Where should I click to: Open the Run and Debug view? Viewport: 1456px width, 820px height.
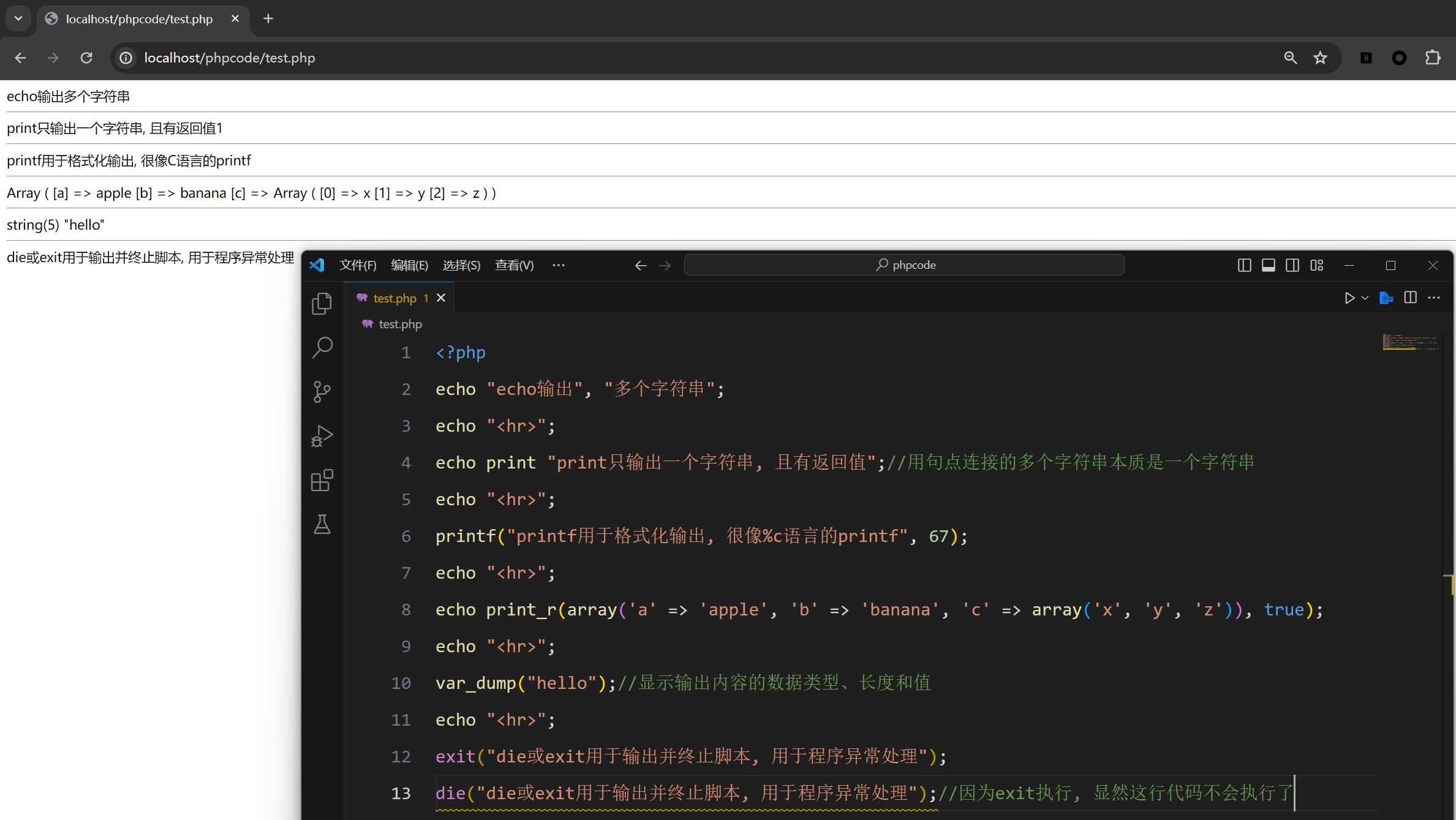pyautogui.click(x=322, y=435)
